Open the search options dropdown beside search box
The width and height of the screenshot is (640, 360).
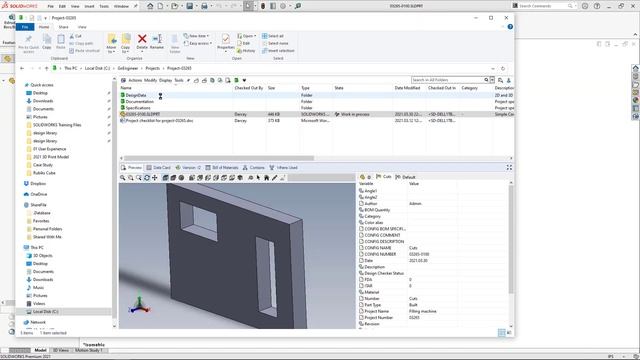pos(492,80)
